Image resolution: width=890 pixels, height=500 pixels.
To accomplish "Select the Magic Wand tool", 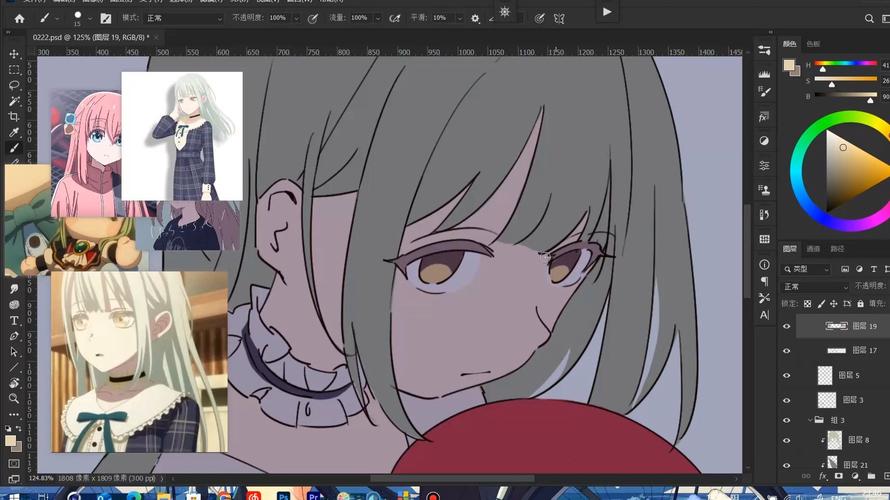I will [14, 101].
